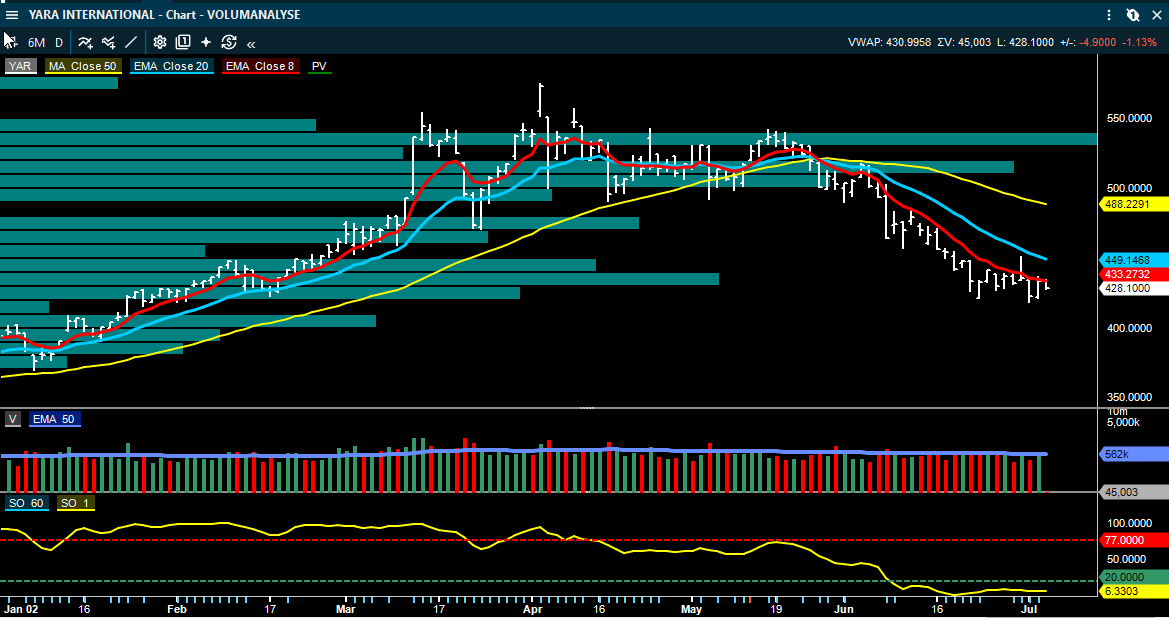Click the 433.2732 red price tag

coord(1133,274)
